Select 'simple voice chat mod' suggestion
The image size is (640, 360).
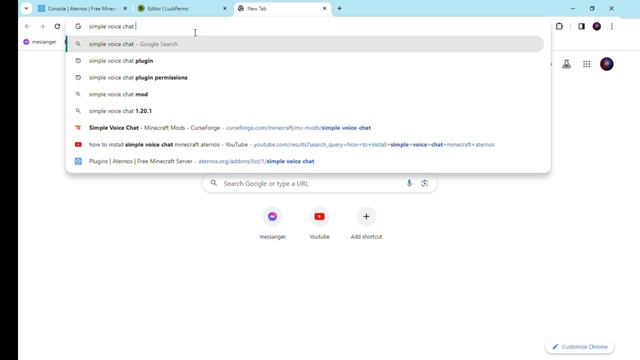pos(305,94)
